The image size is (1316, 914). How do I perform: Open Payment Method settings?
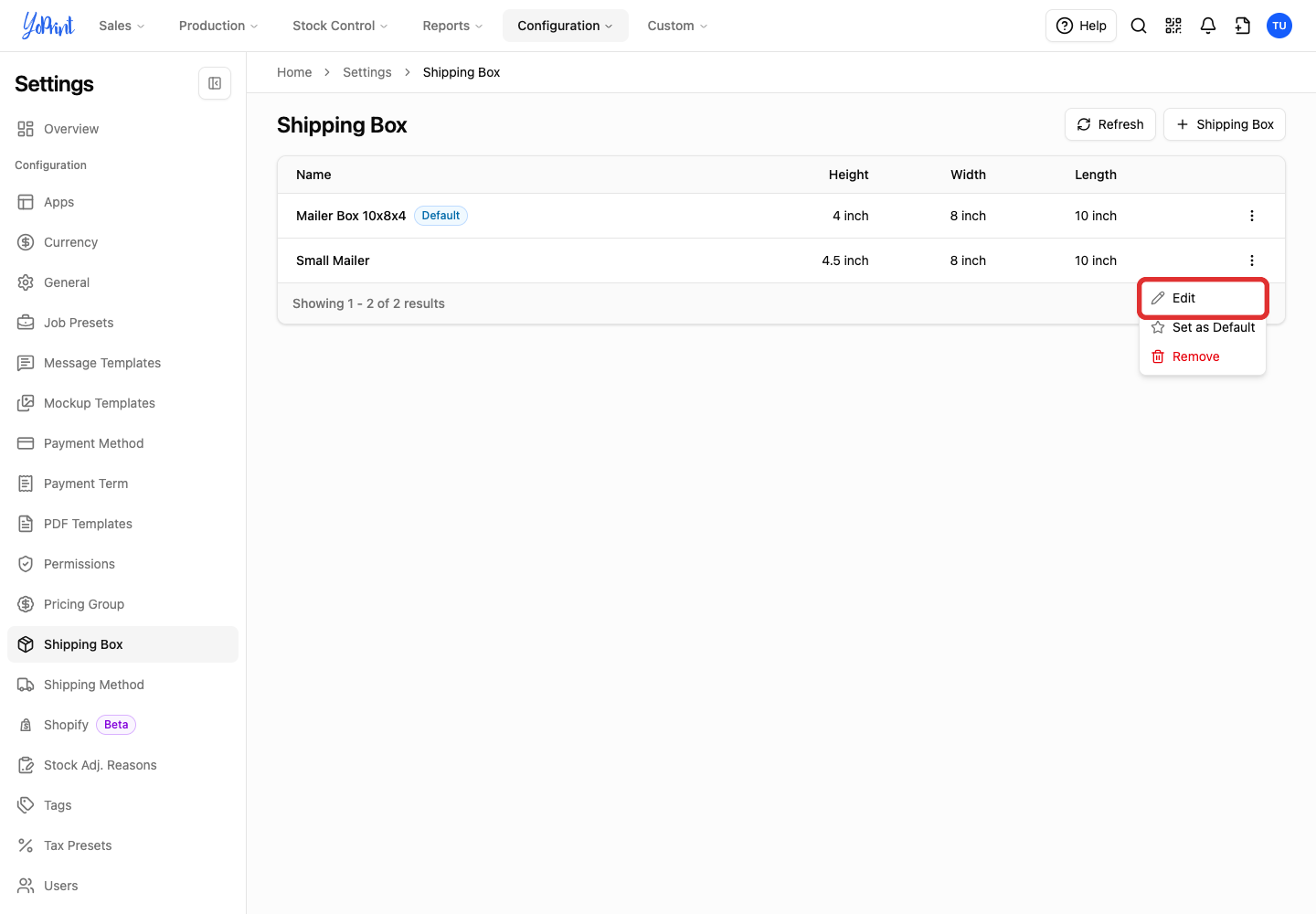click(x=122, y=443)
